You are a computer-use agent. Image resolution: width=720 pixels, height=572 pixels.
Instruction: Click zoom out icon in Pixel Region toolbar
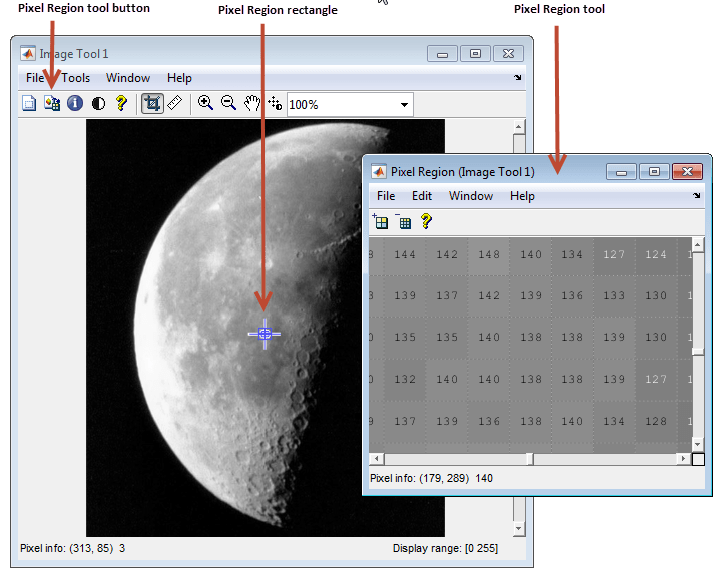tap(403, 222)
